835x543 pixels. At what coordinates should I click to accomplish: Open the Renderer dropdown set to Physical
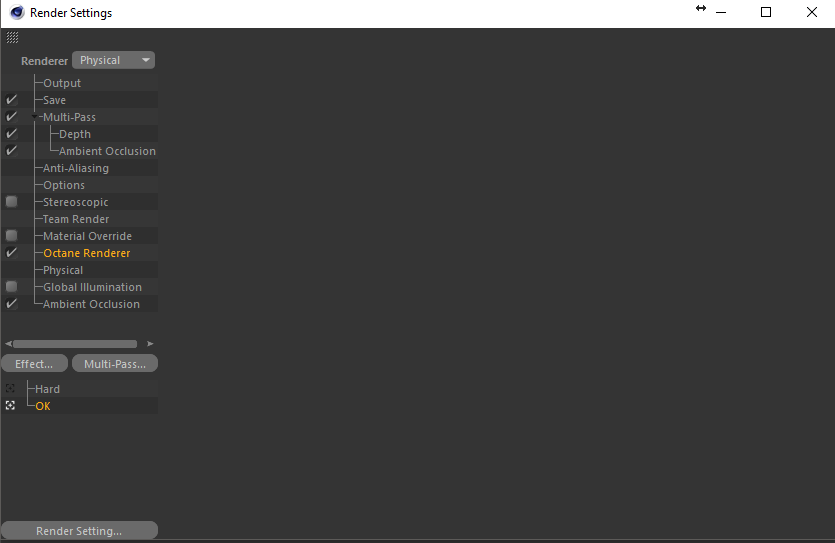[x=113, y=60]
